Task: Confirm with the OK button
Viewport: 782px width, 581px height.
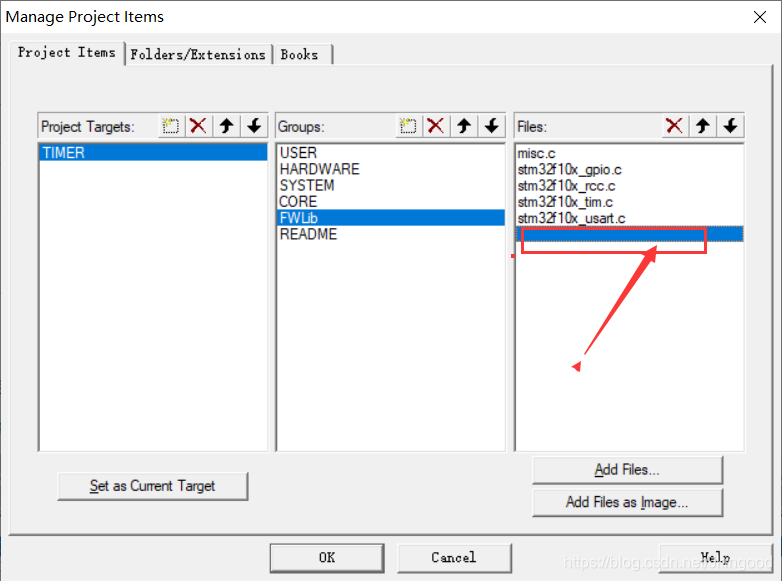Action: point(327,558)
